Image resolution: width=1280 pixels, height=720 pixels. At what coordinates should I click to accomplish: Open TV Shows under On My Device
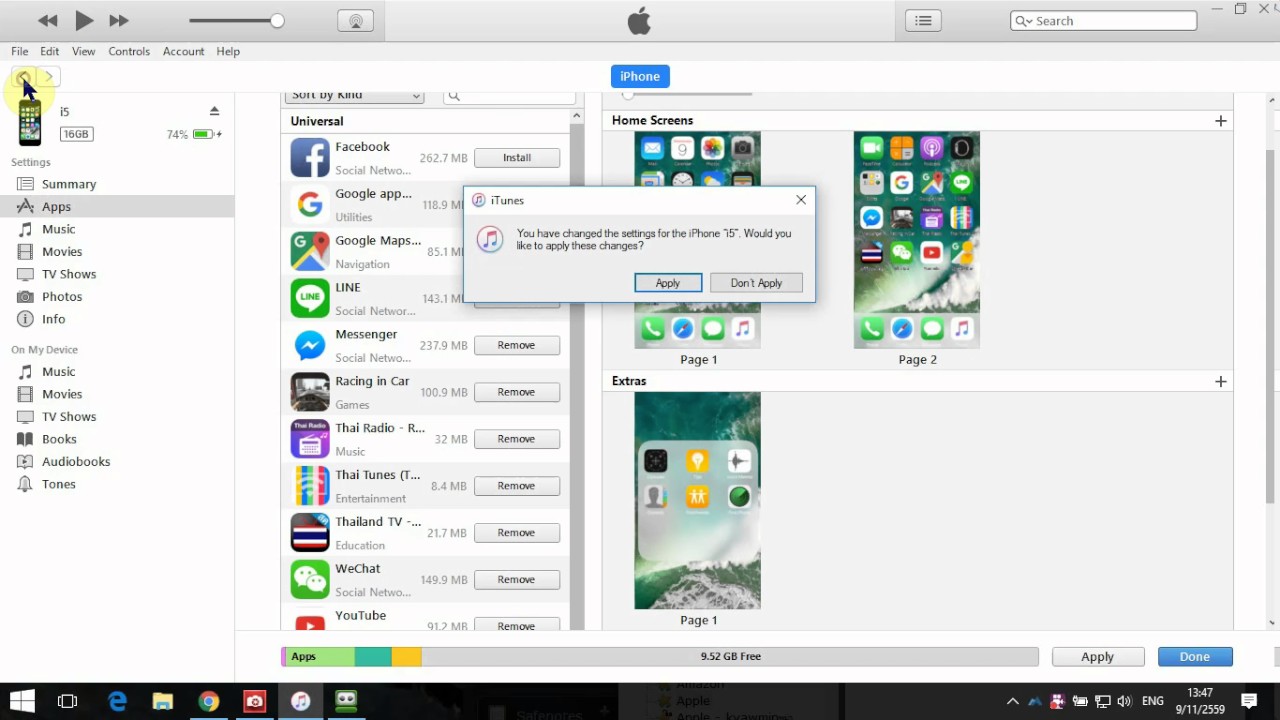(69, 416)
